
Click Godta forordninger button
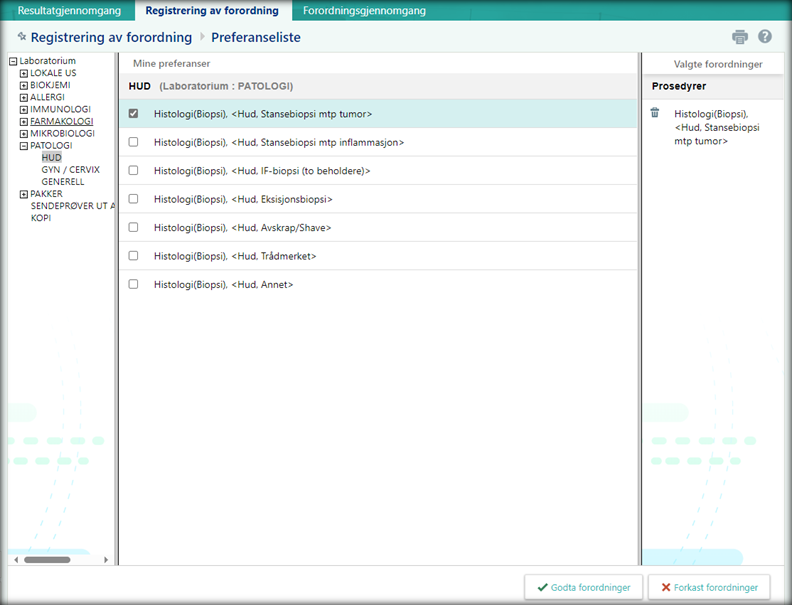(584, 587)
